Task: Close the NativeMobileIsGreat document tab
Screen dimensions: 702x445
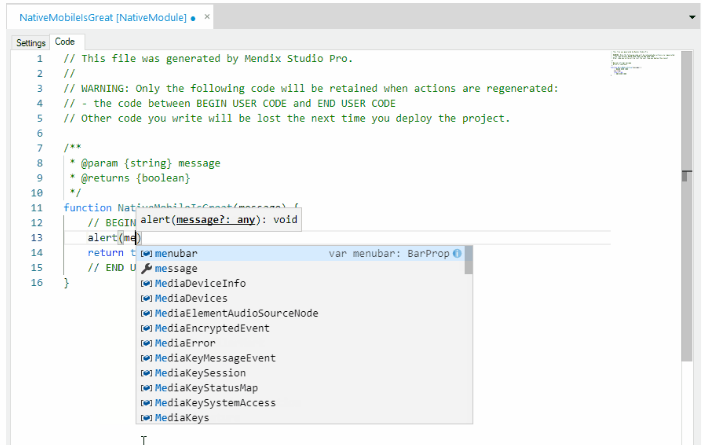Action: tap(207, 17)
